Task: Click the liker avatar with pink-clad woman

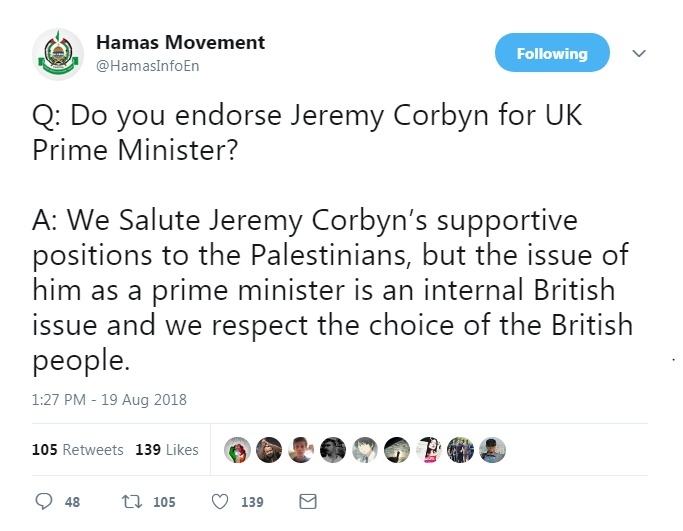Action: (x=429, y=450)
